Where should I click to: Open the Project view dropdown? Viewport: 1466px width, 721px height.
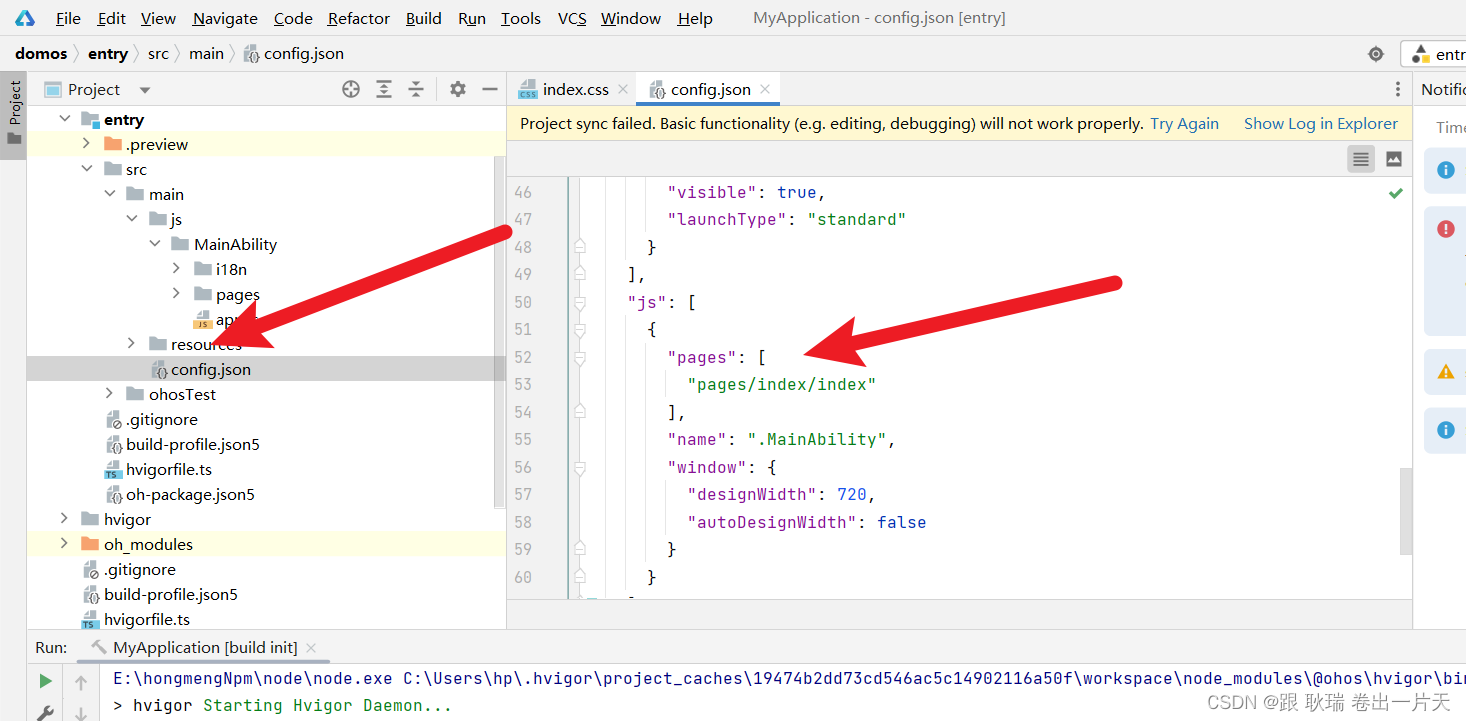pos(145,90)
